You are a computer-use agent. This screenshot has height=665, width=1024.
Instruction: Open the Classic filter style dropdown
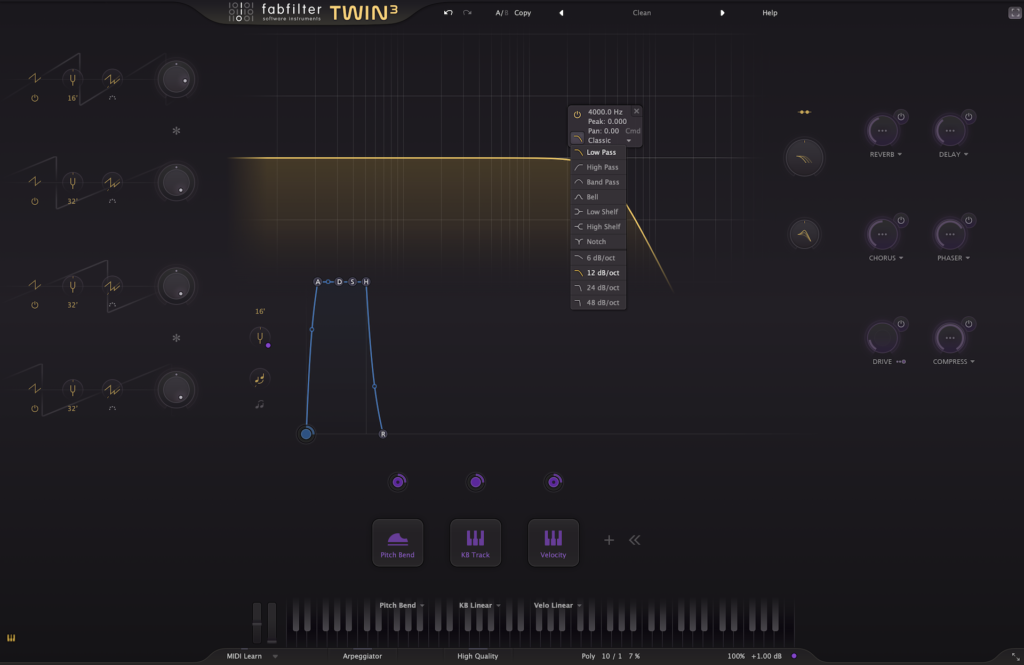[628, 141]
